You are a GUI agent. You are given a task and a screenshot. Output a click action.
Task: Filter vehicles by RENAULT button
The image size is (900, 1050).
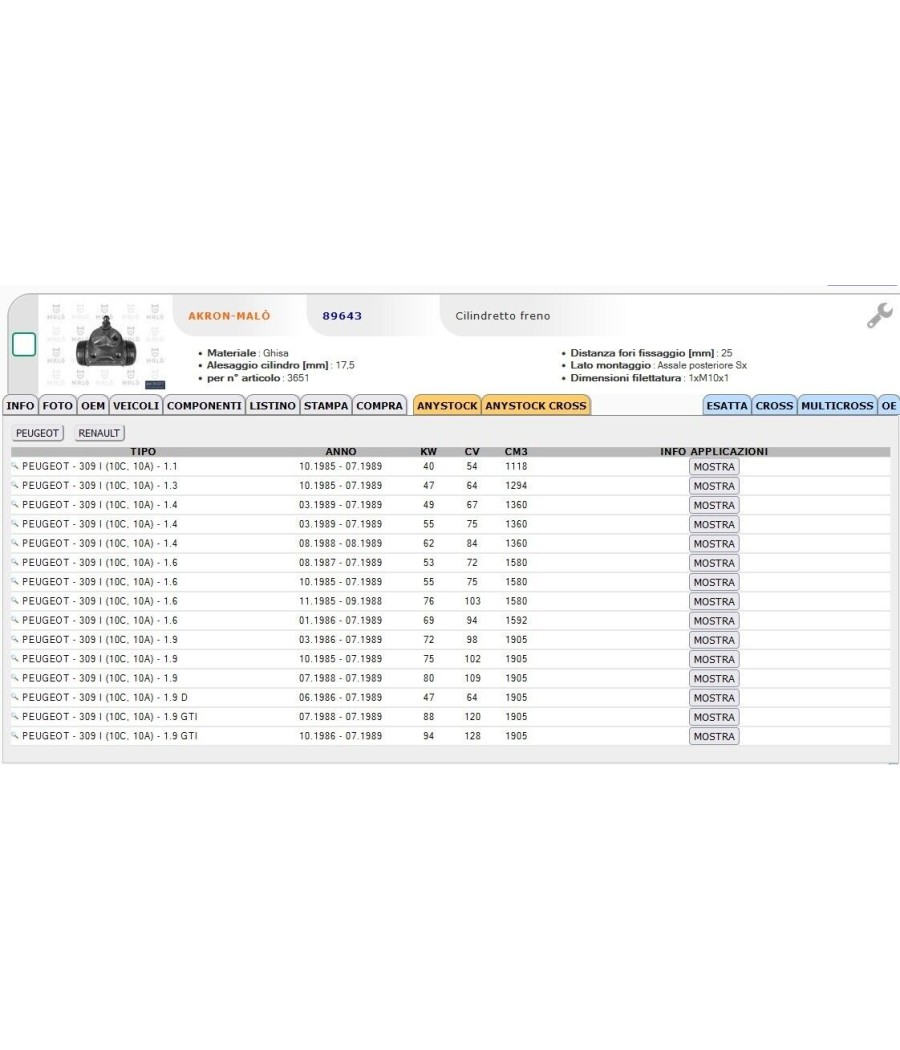coord(99,433)
